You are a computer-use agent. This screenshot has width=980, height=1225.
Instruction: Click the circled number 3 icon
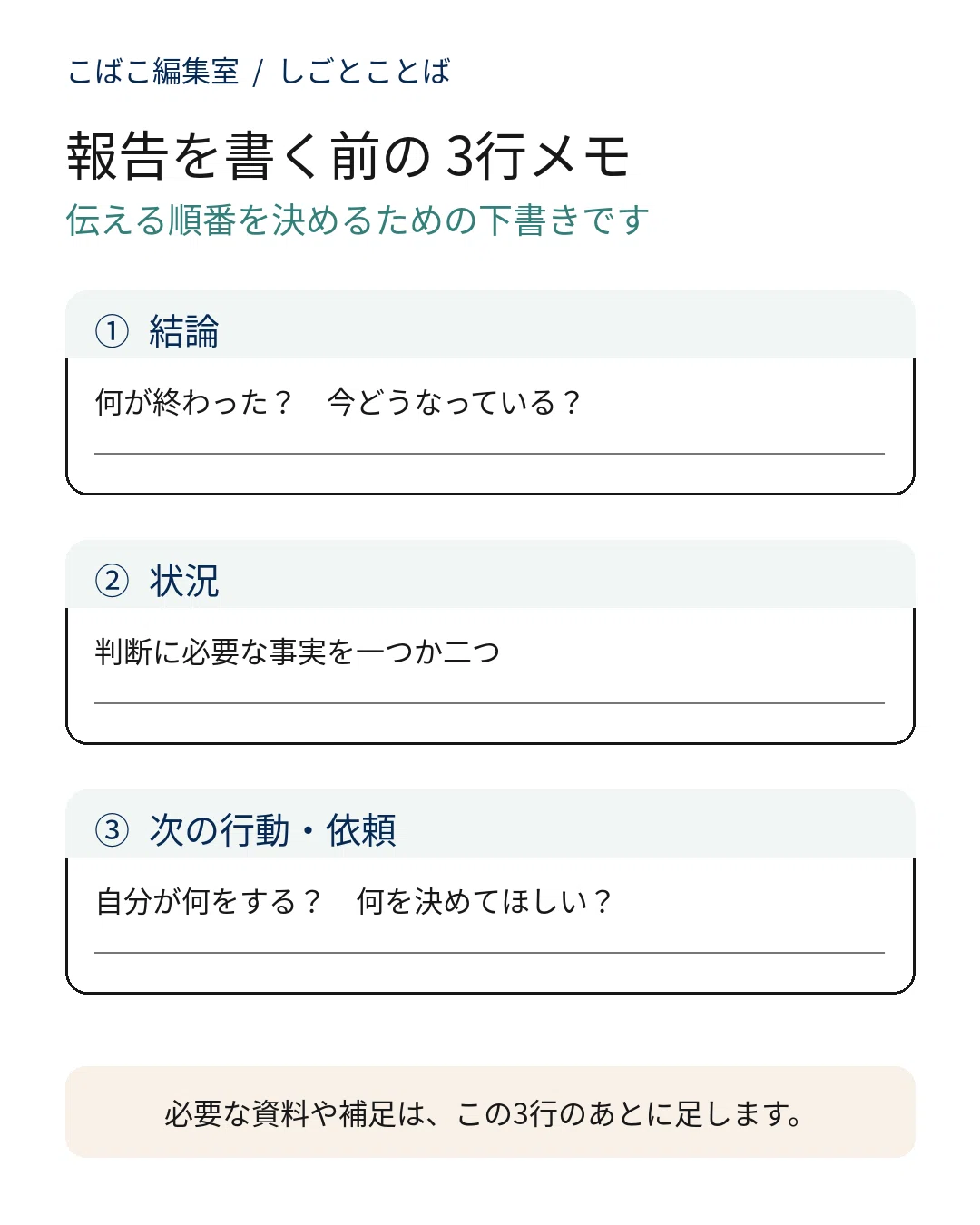click(112, 830)
